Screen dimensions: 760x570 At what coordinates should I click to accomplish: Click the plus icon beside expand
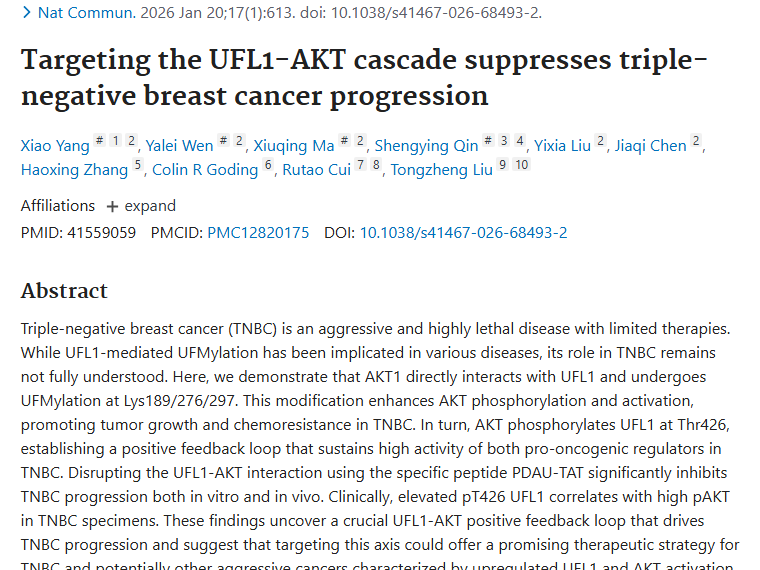112,206
